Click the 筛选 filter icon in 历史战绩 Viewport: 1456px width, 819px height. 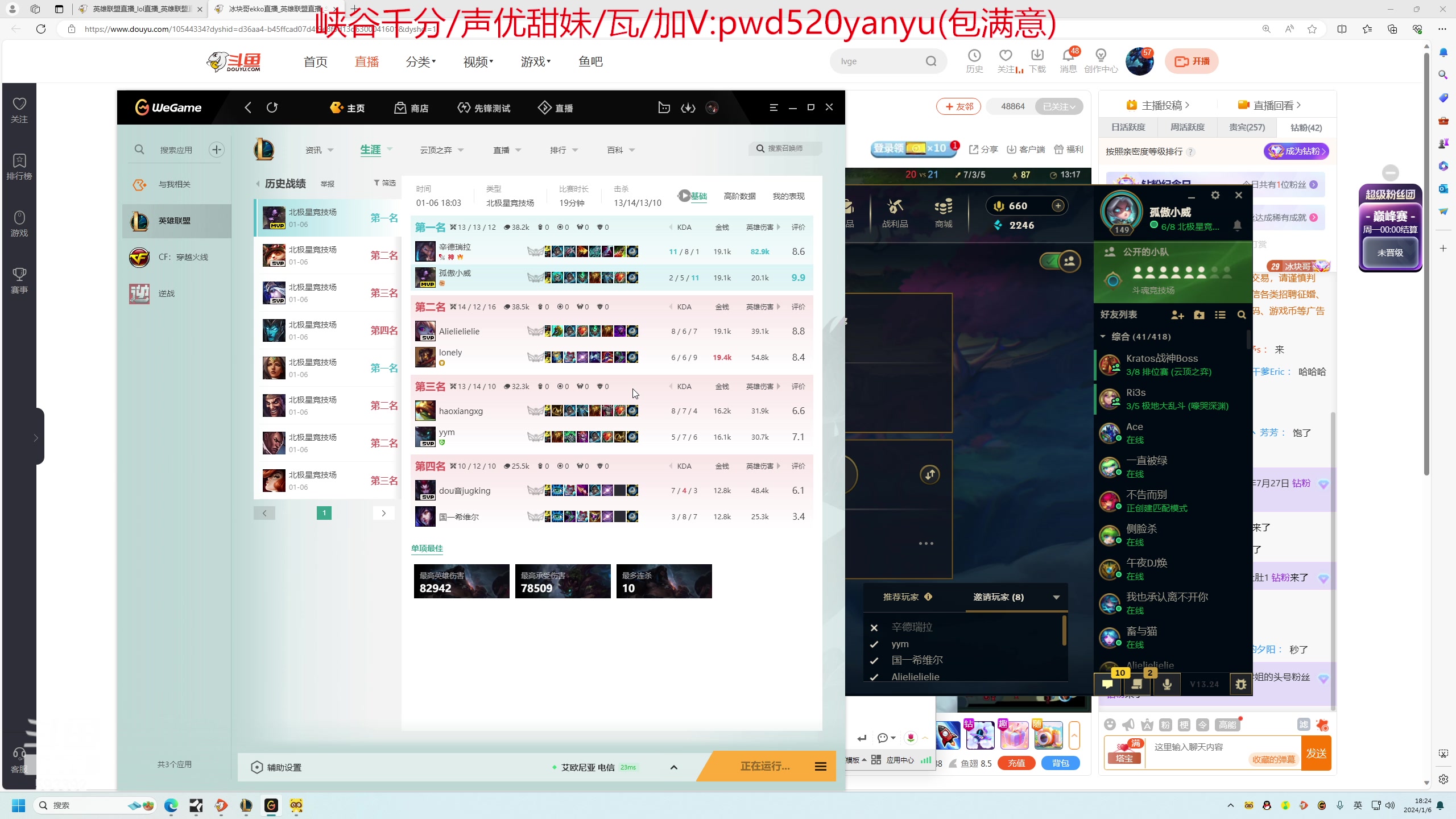pyautogui.click(x=385, y=183)
